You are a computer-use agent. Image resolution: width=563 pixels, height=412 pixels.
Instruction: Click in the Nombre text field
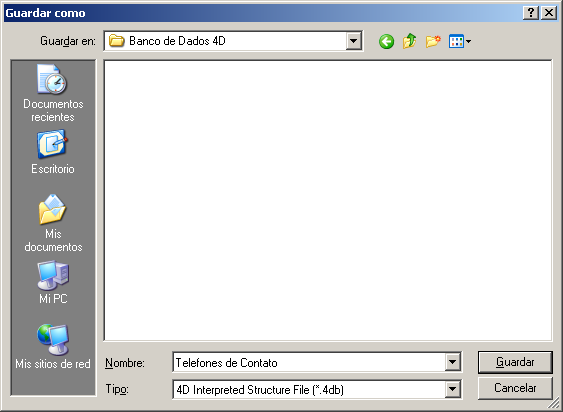pyautogui.click(x=310, y=362)
